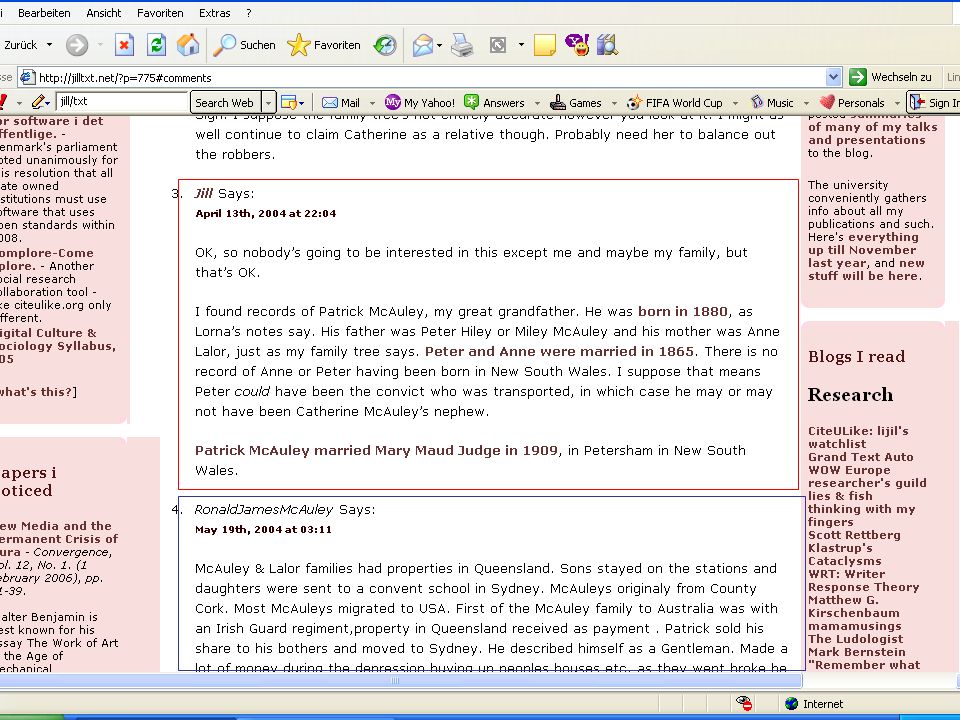Stop loading the page
960x720 pixels.
click(124, 45)
